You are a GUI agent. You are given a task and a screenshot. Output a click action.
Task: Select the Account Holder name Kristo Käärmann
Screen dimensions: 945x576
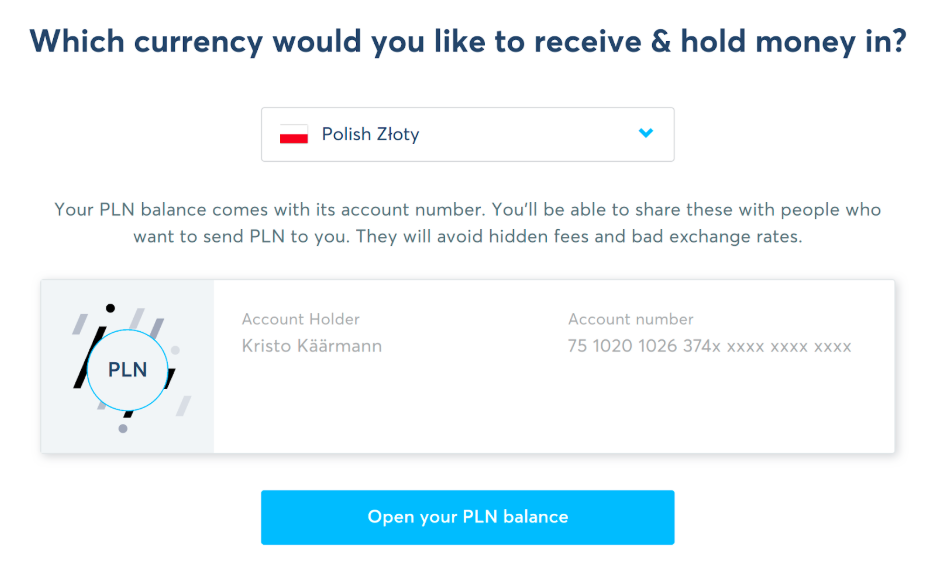point(312,345)
